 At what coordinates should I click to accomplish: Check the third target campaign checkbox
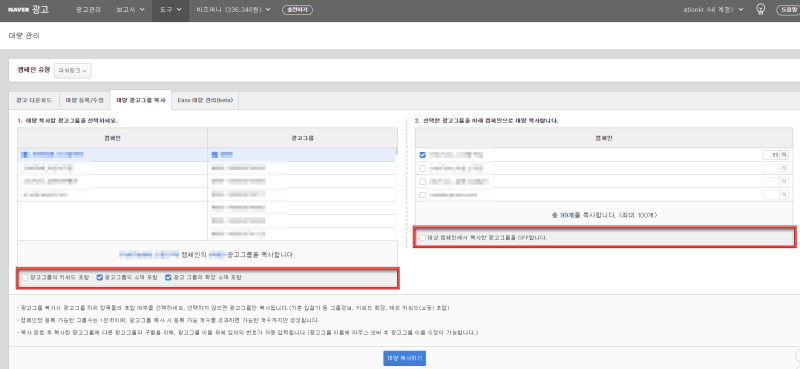(422, 181)
